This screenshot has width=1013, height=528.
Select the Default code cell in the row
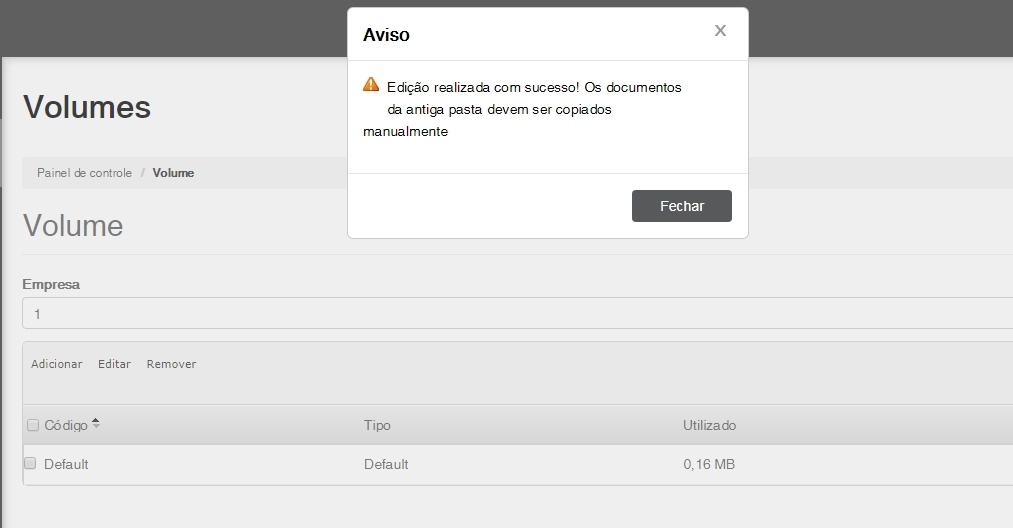(66, 464)
